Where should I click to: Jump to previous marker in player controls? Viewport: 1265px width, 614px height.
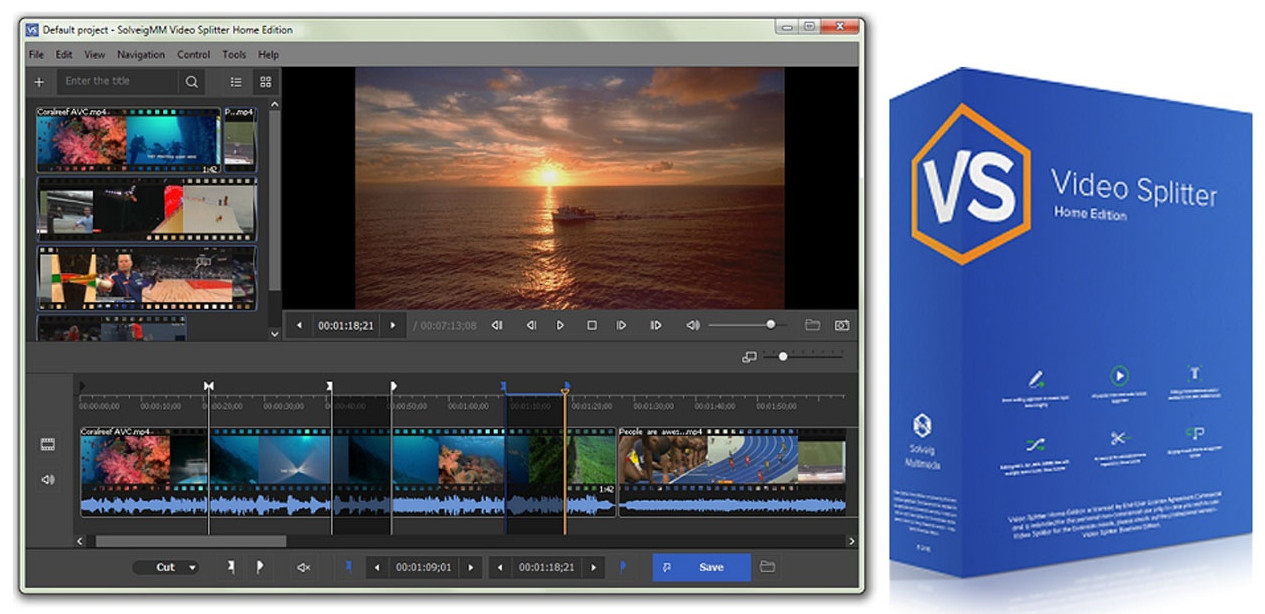coord(497,325)
